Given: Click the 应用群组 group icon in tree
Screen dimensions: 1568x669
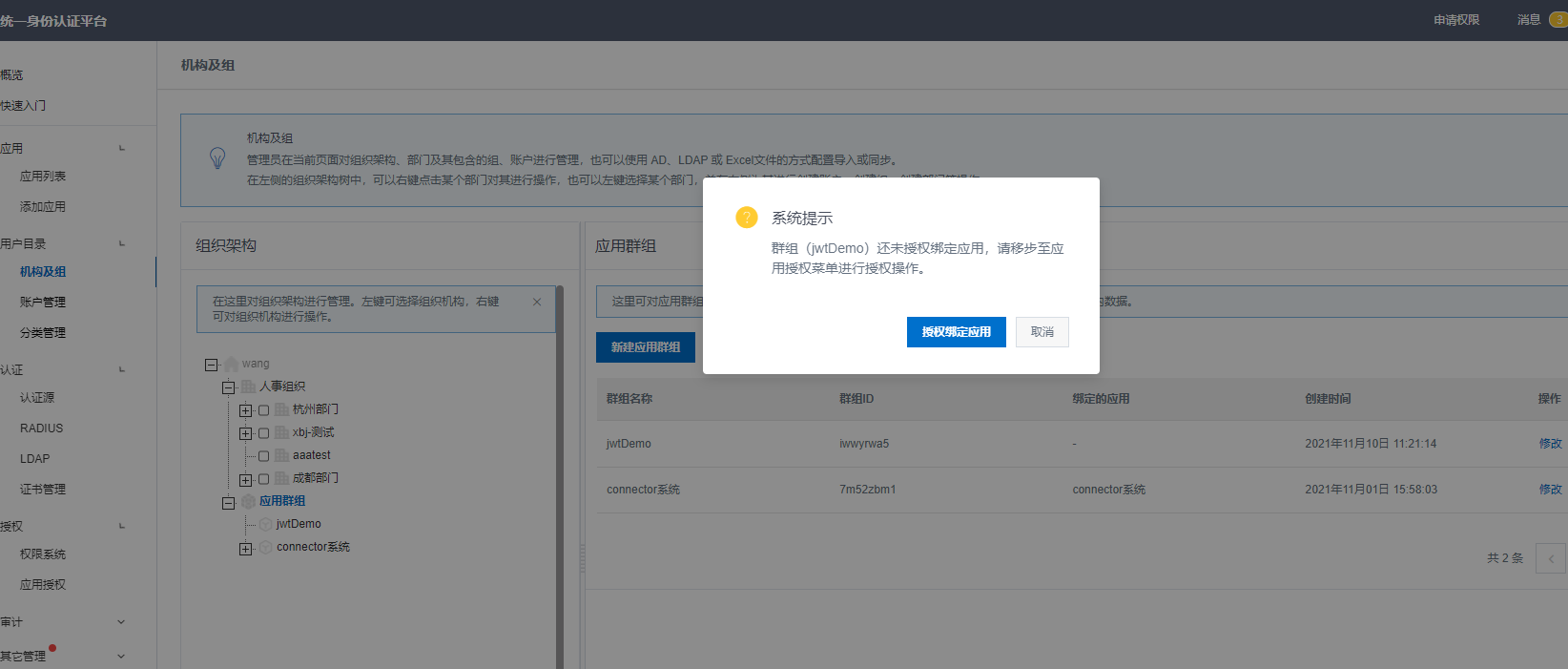Looking at the screenshot, I should click(x=248, y=501).
